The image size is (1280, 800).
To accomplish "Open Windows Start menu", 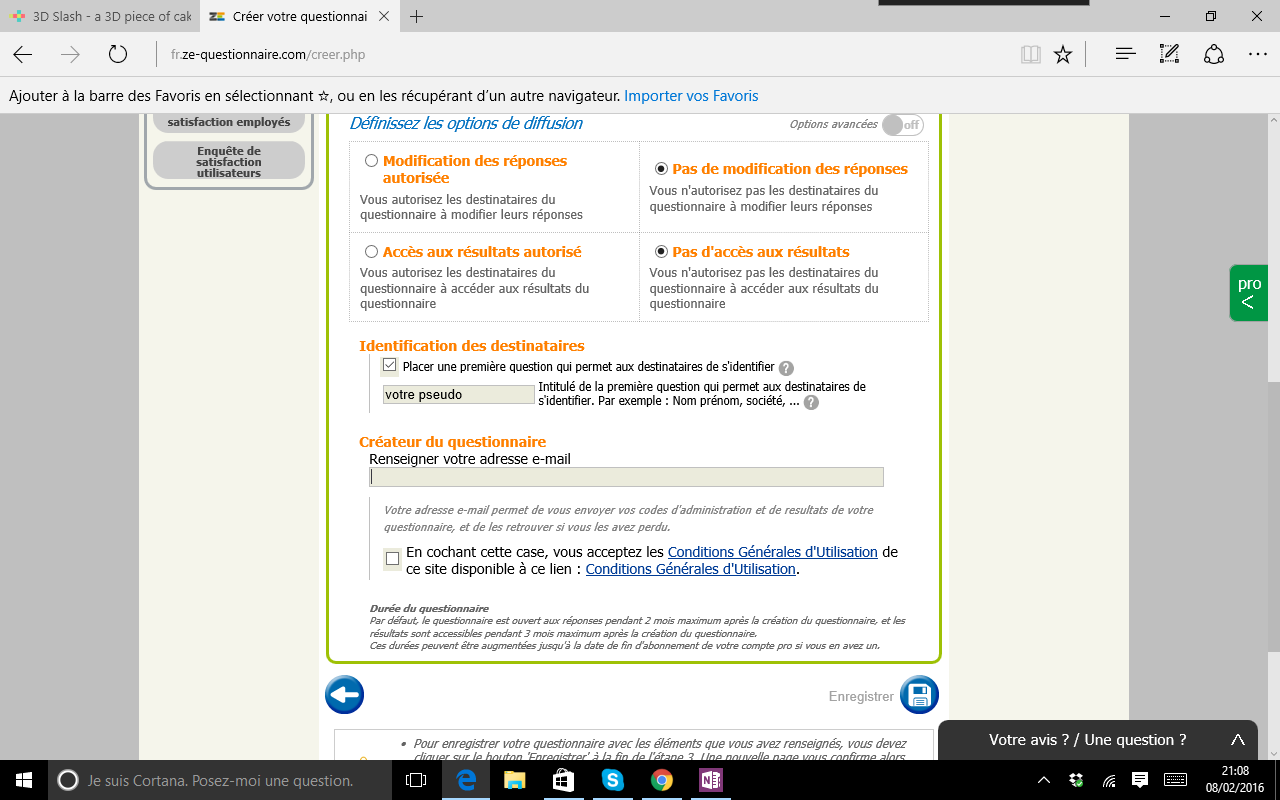I will pos(23,780).
